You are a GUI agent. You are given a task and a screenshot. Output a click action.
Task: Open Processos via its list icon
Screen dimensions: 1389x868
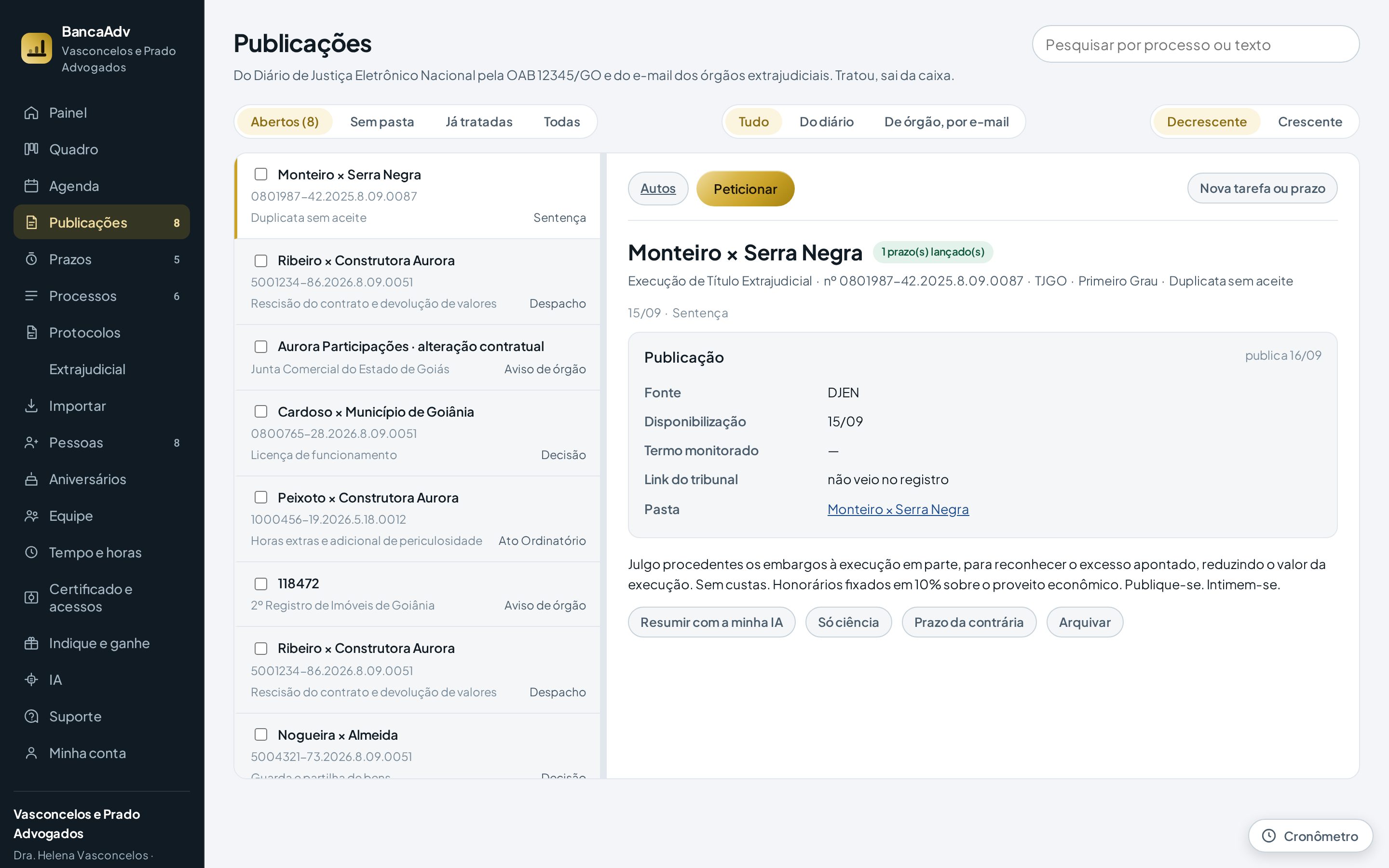pyautogui.click(x=31, y=296)
